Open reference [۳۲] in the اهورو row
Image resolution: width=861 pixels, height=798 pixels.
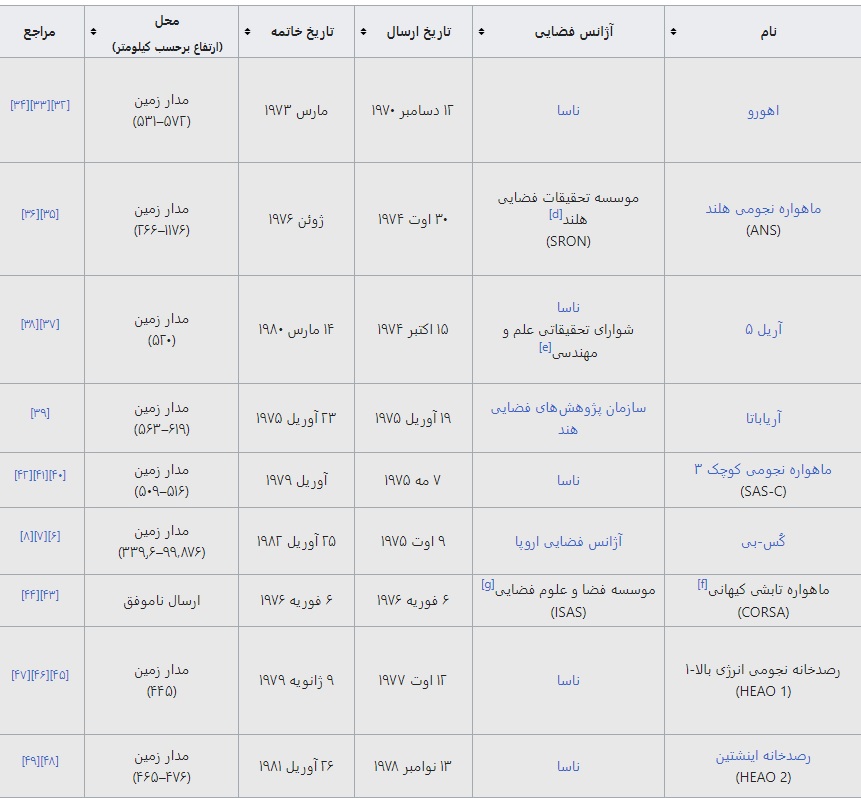tap(60, 105)
